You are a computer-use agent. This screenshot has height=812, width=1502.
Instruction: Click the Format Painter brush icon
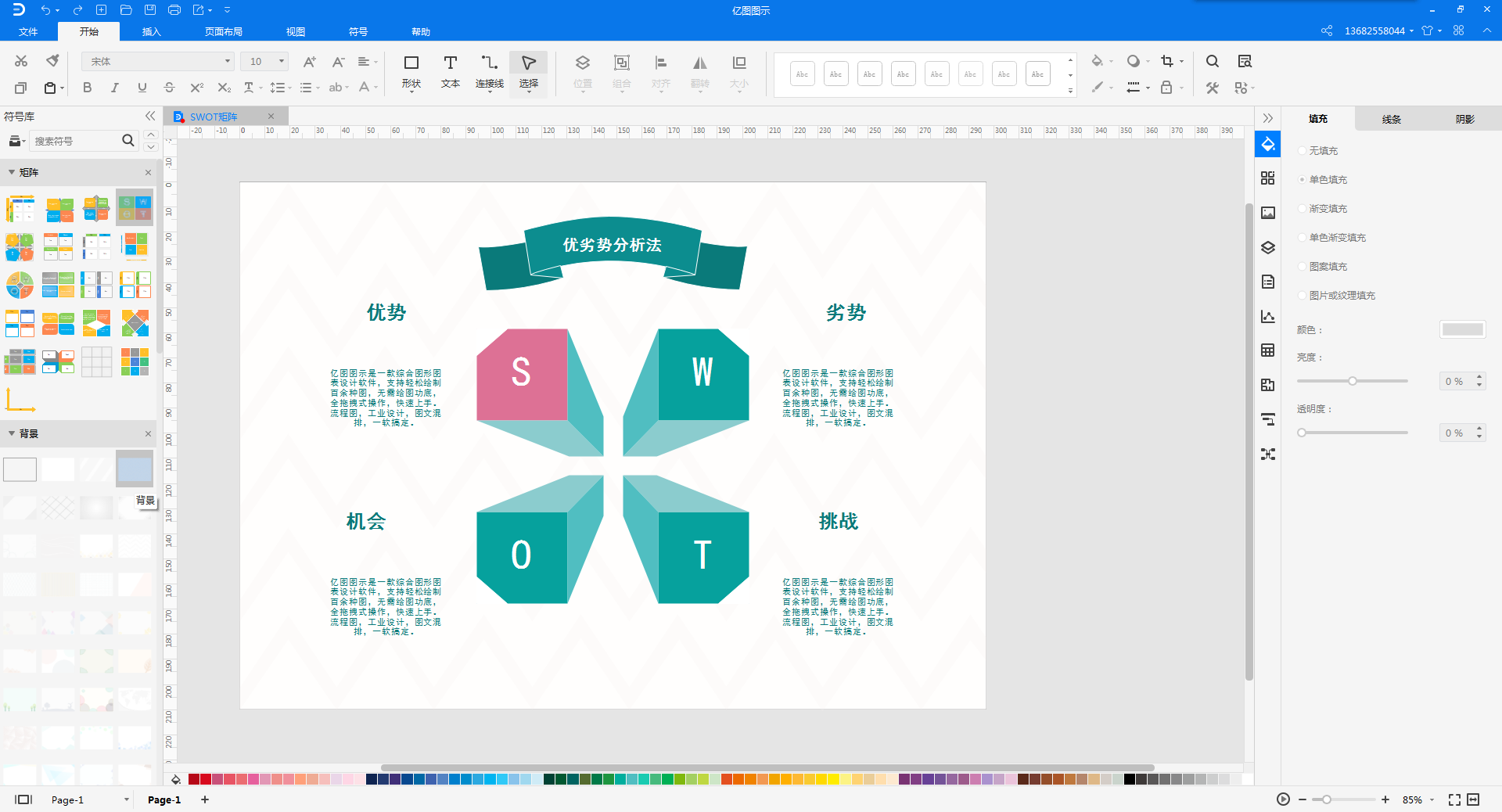(x=52, y=61)
